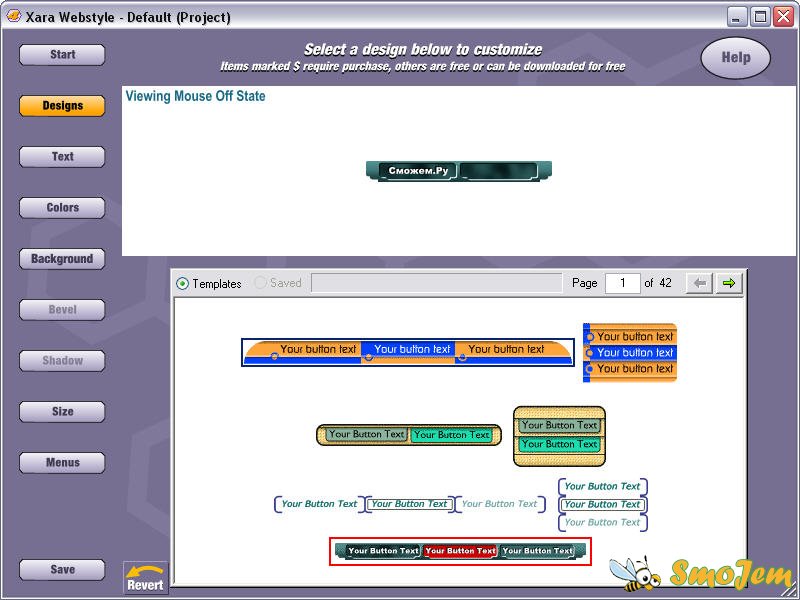Close the Xara Webstyle window

pos(784,17)
